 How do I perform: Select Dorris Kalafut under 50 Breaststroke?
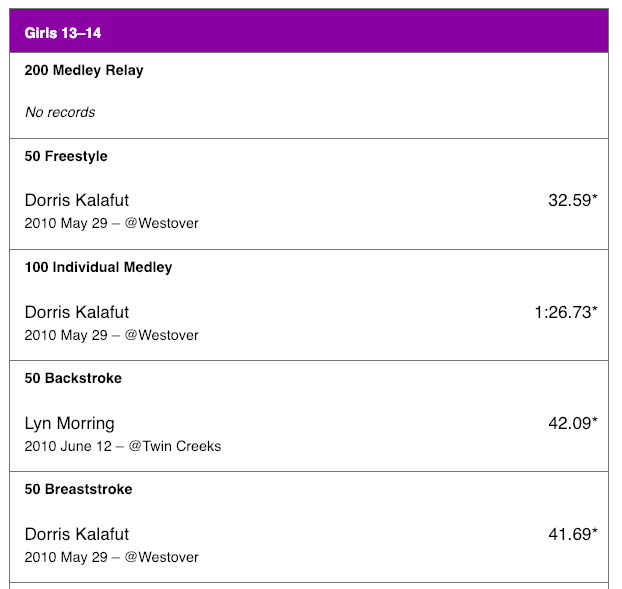tap(77, 534)
